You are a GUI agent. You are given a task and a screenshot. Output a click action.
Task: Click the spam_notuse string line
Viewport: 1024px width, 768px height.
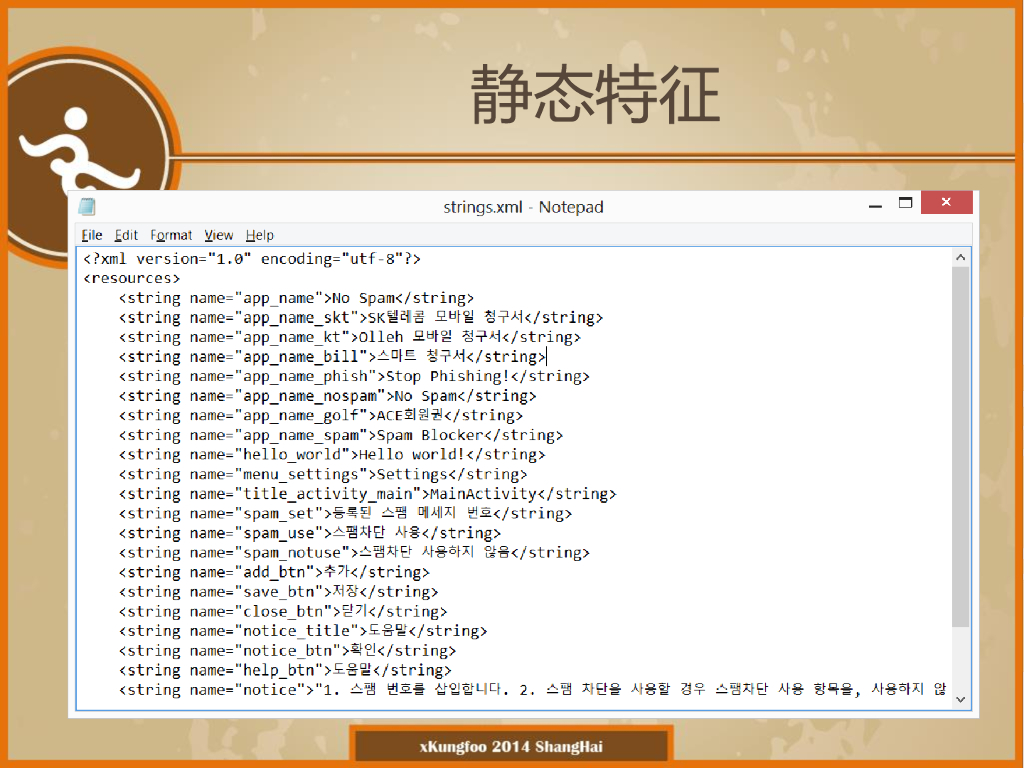pyautogui.click(x=354, y=553)
